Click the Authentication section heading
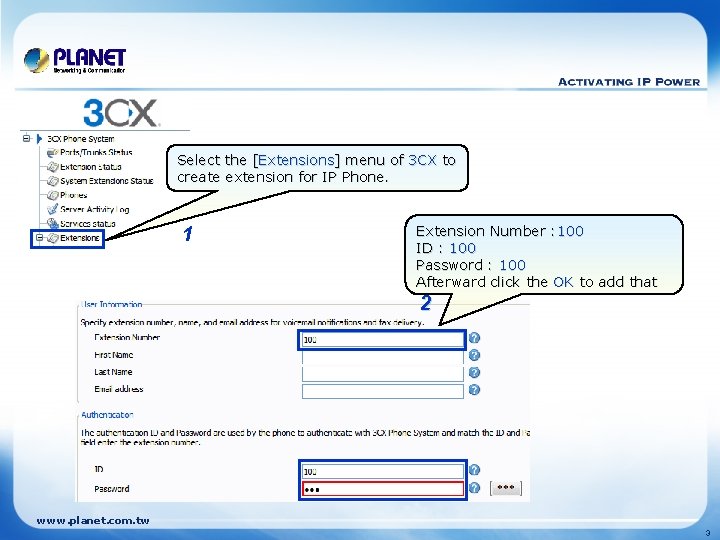This screenshot has height=540, width=720. click(107, 415)
